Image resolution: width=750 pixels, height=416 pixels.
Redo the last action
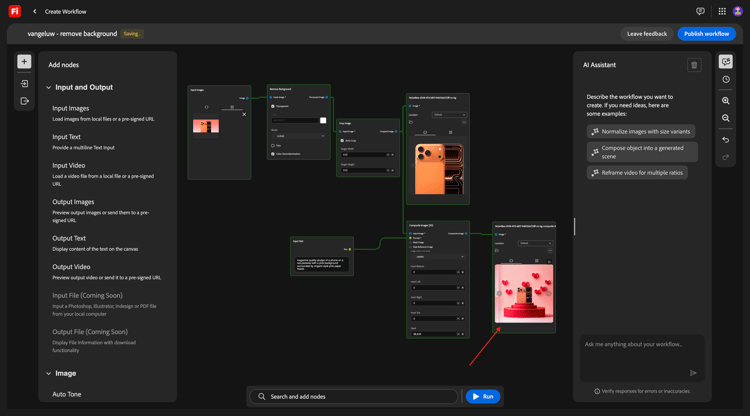click(x=726, y=157)
